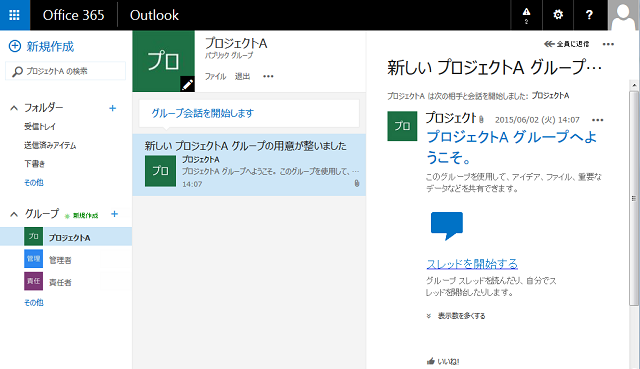640x369 pixels.
Task: Open the 送信済みアイテム folder
Action: click(50, 145)
